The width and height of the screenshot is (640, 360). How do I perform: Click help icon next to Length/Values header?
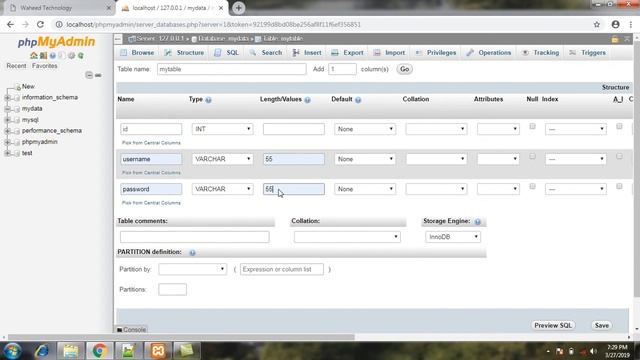[307, 100]
